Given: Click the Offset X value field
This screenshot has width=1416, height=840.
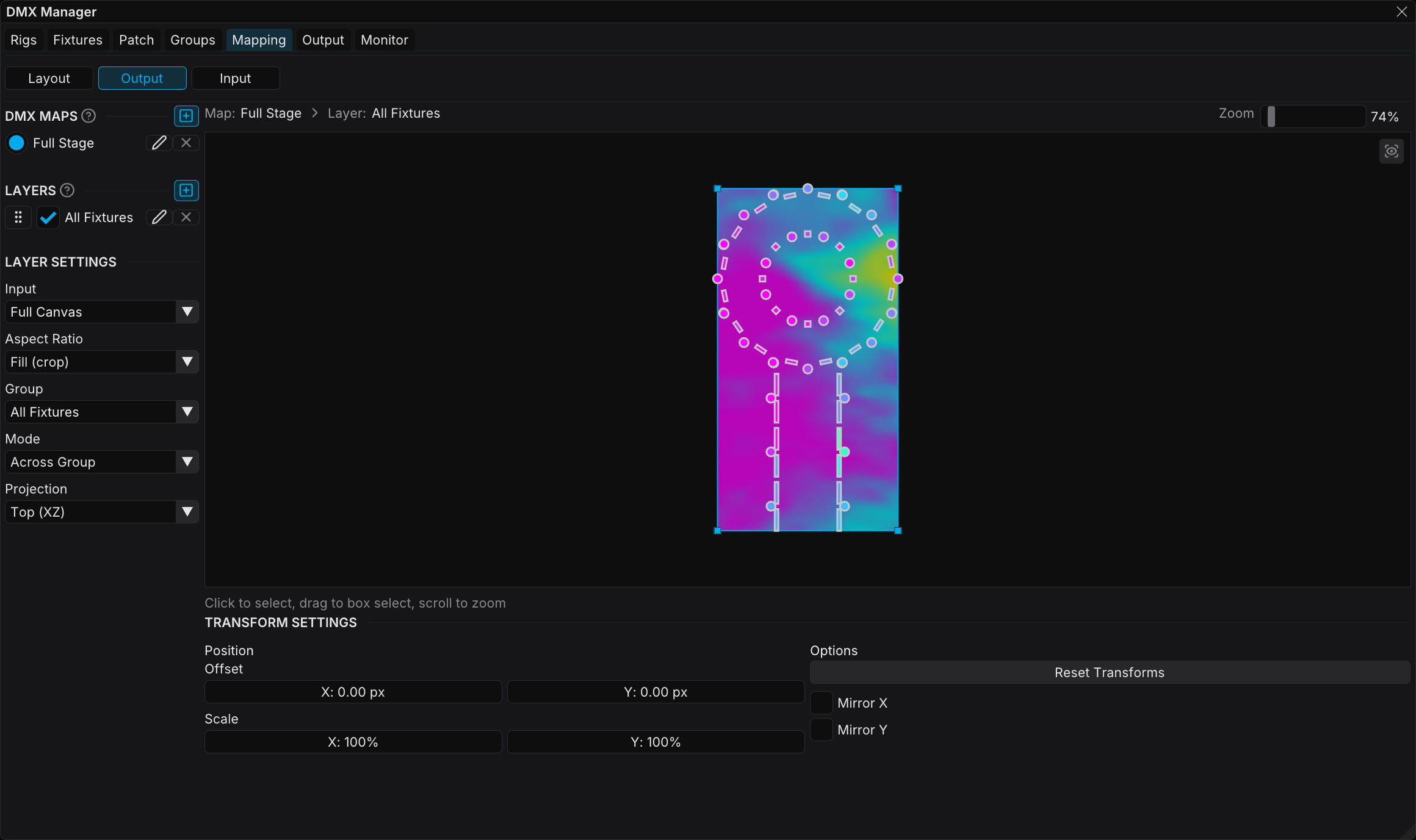Looking at the screenshot, I should [x=353, y=692].
